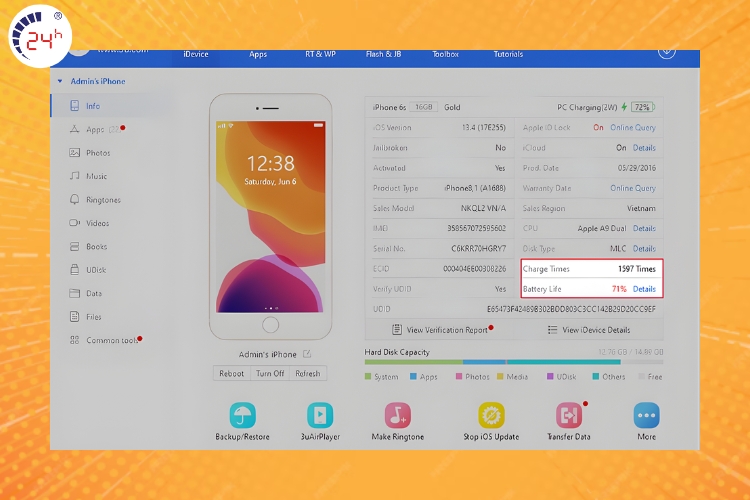Open the Toolbox tab
This screenshot has height=500, width=750.
pyautogui.click(x=445, y=54)
